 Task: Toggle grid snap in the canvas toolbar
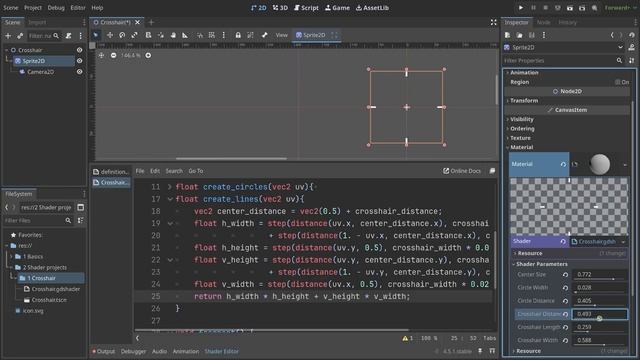[x=211, y=35]
